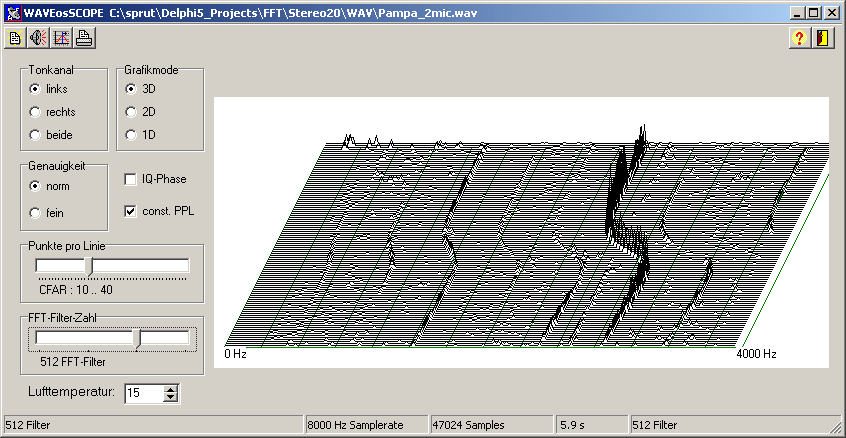
Task: Click the spectrum graph toolbar icon
Action: click(x=61, y=39)
